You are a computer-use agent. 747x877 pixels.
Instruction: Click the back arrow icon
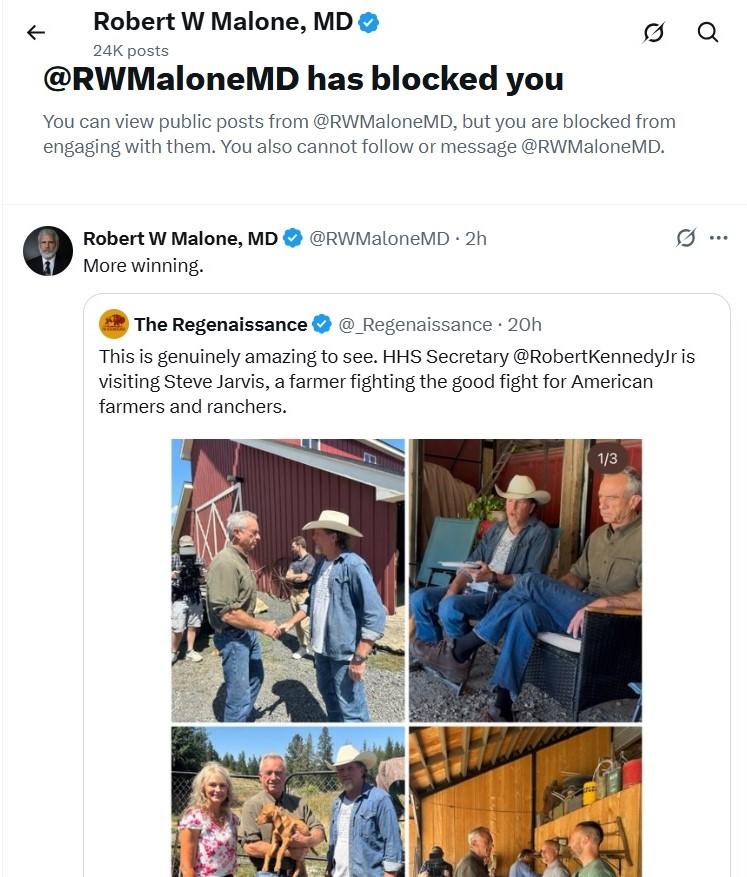(36, 32)
